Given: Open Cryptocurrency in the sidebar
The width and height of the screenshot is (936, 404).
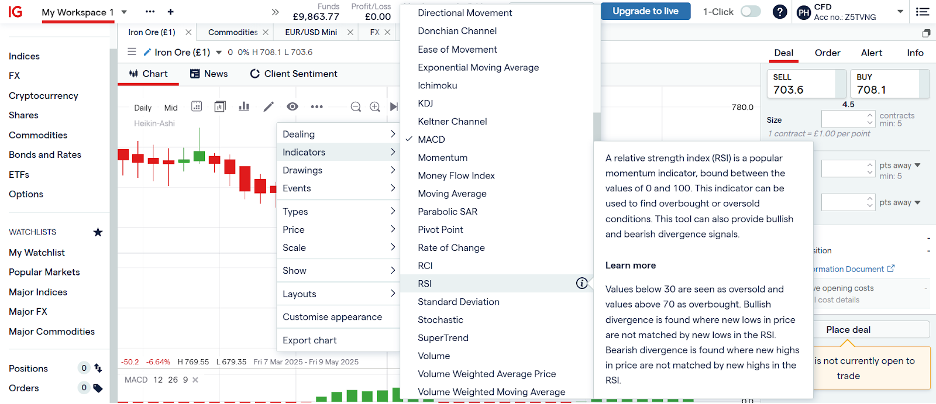Looking at the screenshot, I should pyautogui.click(x=43, y=95).
